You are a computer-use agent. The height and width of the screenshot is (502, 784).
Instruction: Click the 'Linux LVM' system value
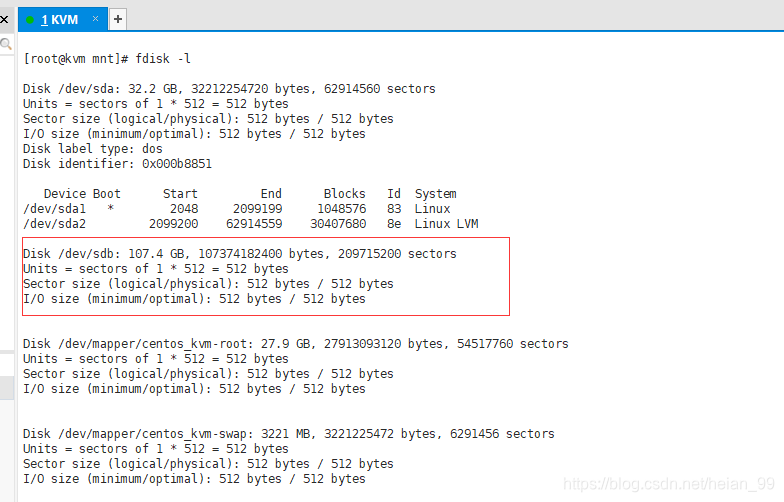tap(446, 224)
